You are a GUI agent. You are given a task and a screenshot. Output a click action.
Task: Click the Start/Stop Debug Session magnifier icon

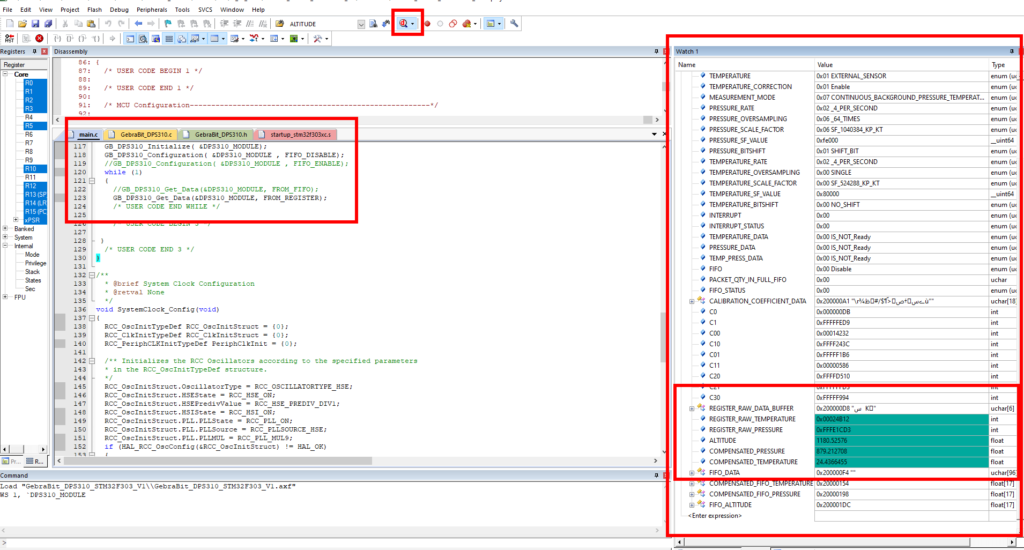pos(404,24)
